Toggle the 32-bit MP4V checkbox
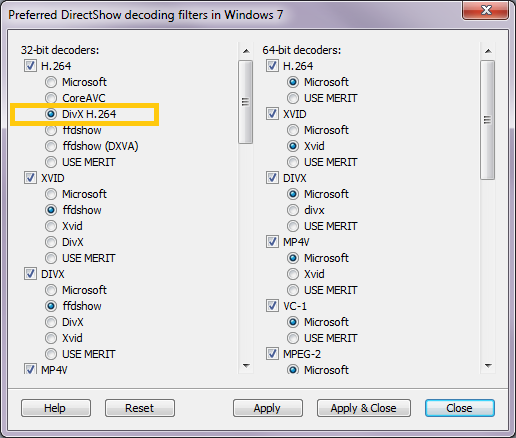The image size is (516, 438). pos(30,369)
